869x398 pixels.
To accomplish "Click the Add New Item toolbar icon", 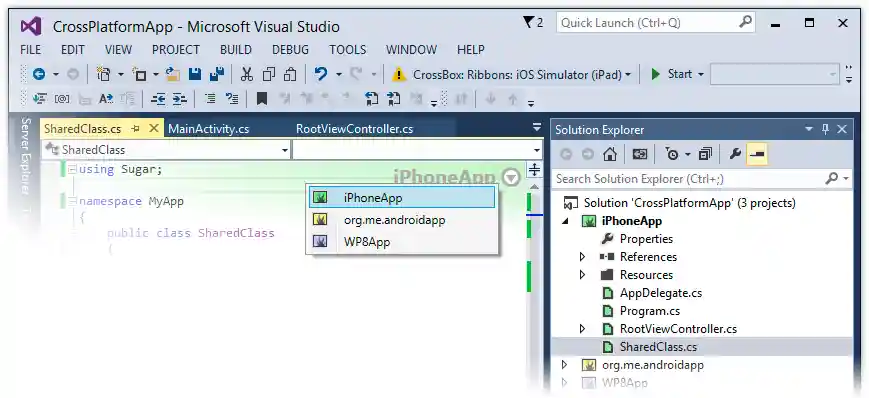I will pyautogui.click(x=139, y=74).
